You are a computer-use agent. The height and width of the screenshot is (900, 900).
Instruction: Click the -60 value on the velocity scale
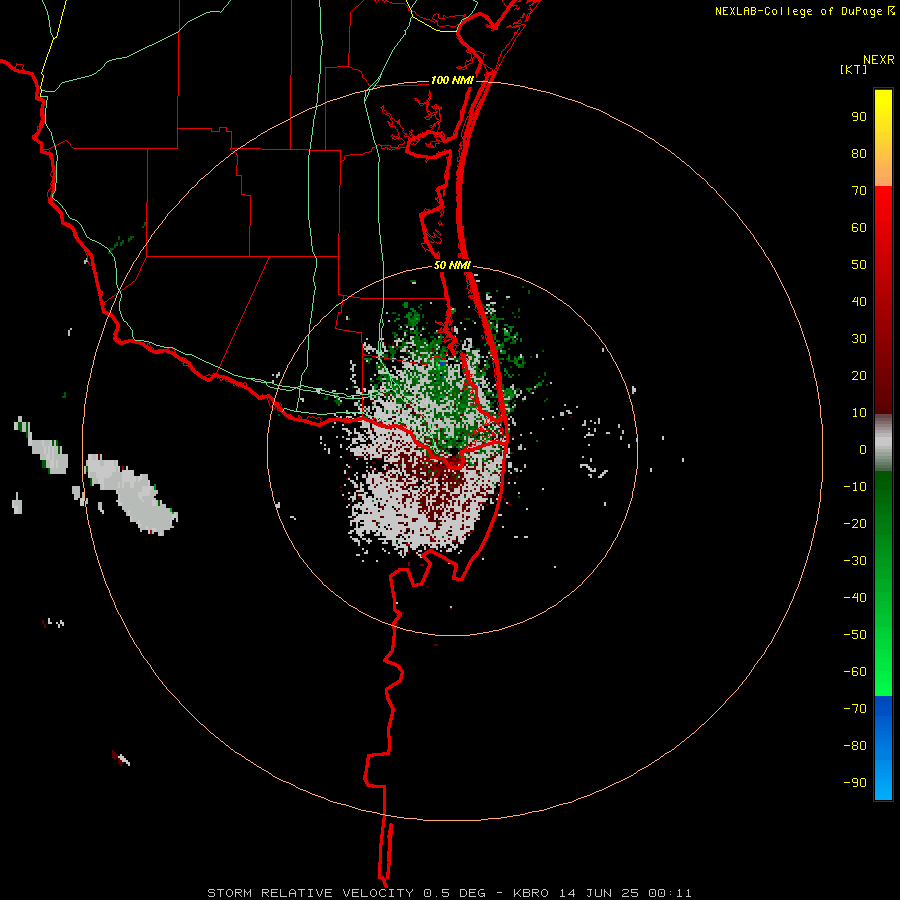click(x=855, y=672)
